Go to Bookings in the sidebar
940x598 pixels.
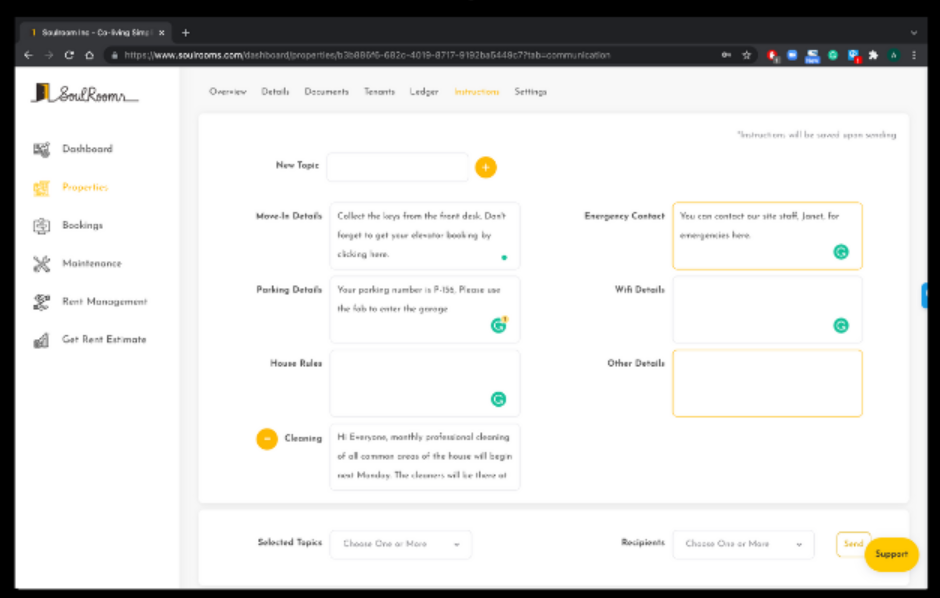[x=82, y=225]
